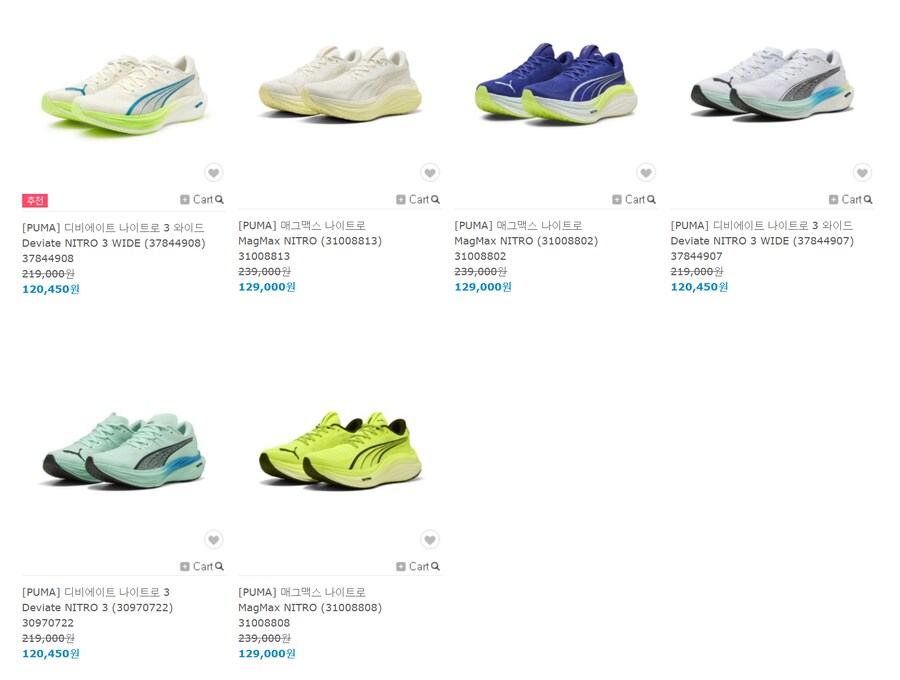
Task: Click magnifier preview icon for Deviate NITRO 3 30970722
Action: coord(219,566)
